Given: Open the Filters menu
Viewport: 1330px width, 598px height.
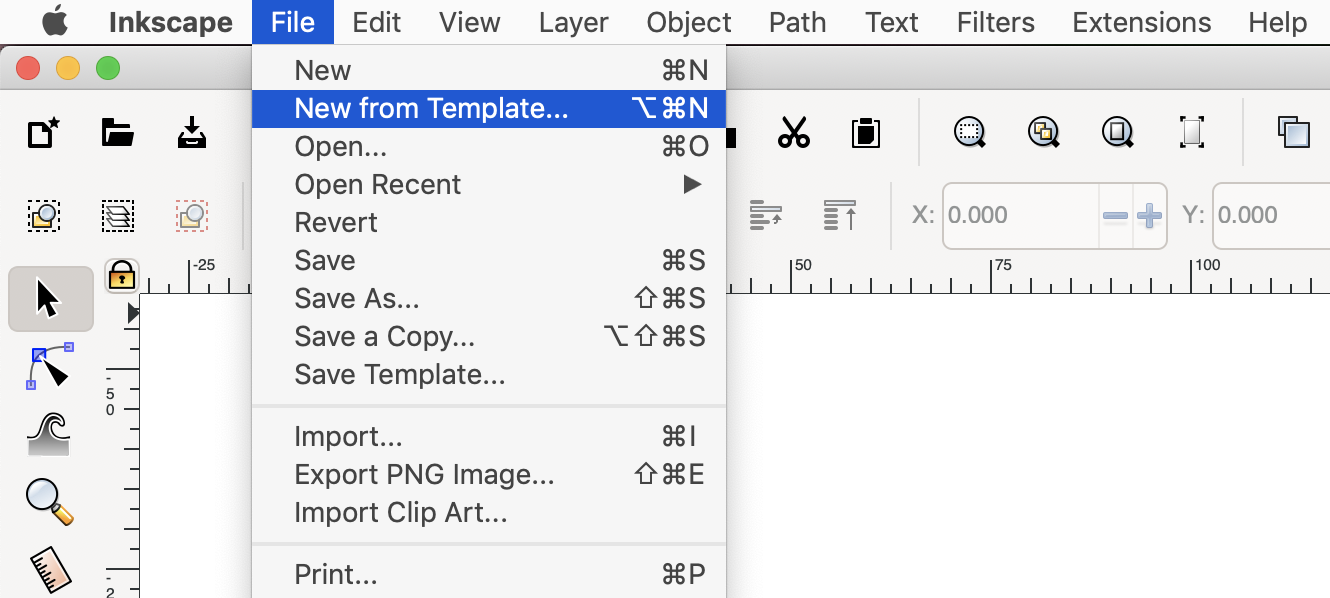Looking at the screenshot, I should tap(995, 22).
